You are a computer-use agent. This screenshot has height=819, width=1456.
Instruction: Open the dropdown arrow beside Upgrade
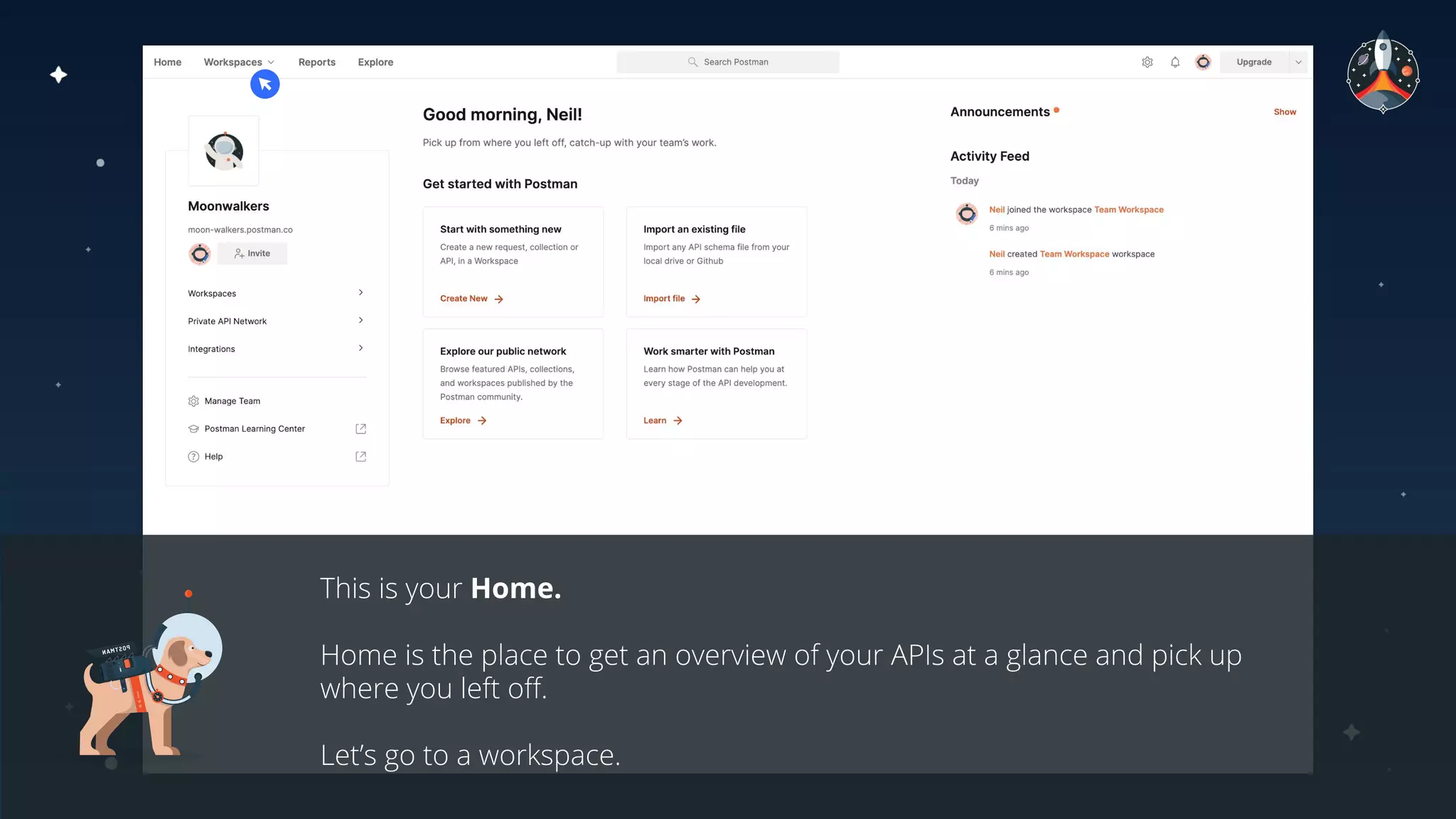click(x=1298, y=63)
